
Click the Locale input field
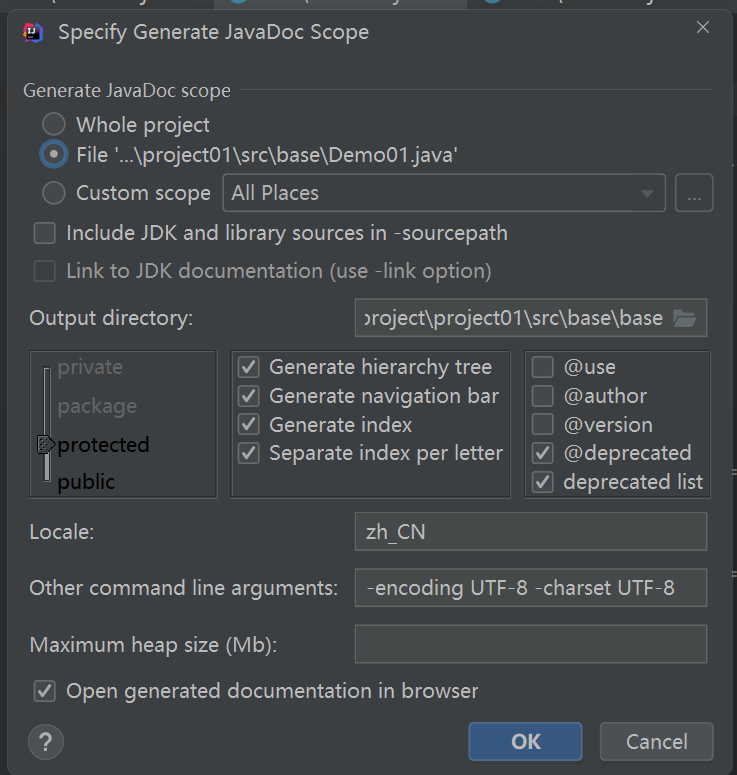point(530,532)
